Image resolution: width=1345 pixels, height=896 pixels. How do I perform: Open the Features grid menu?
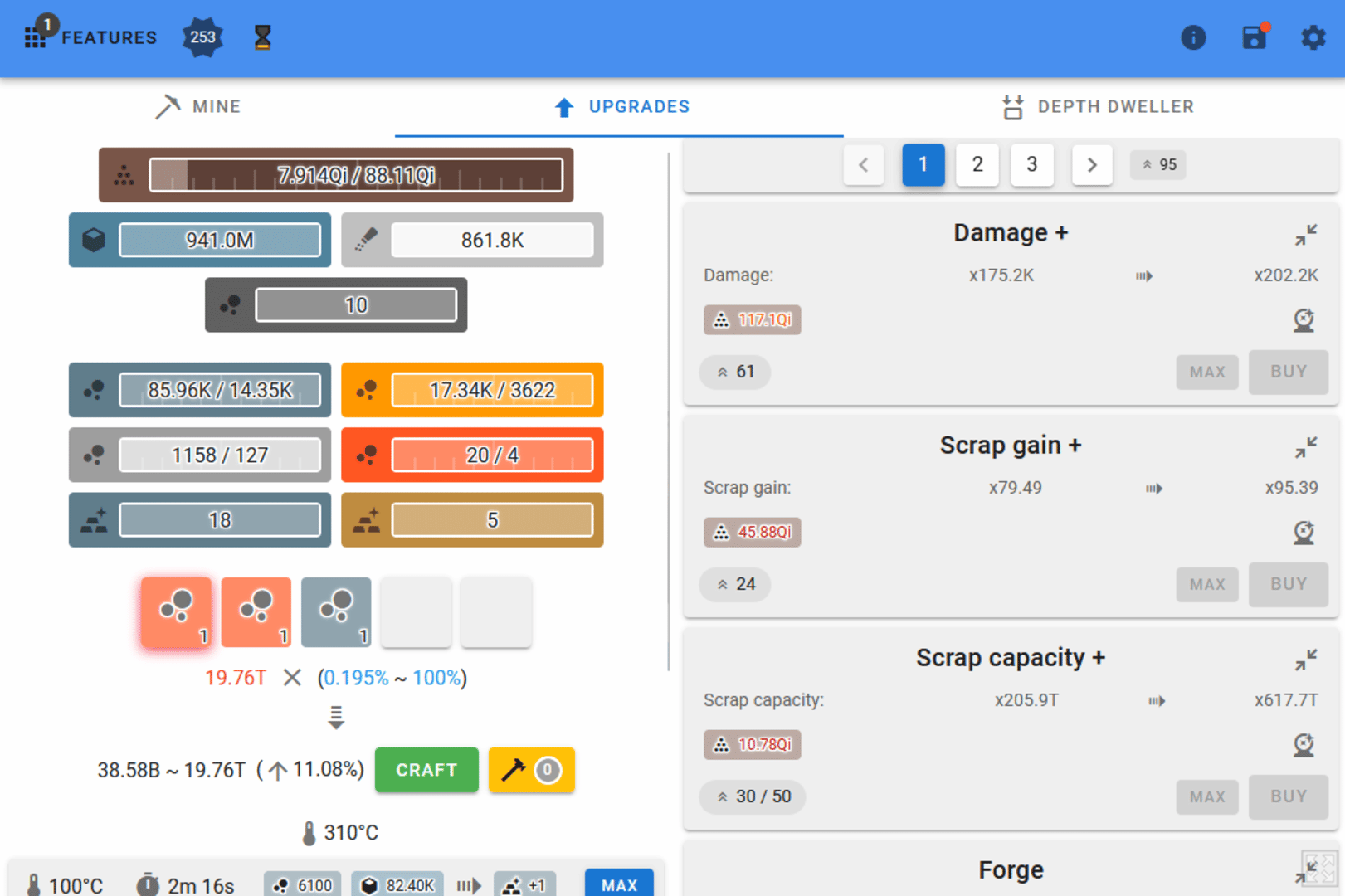[x=36, y=37]
